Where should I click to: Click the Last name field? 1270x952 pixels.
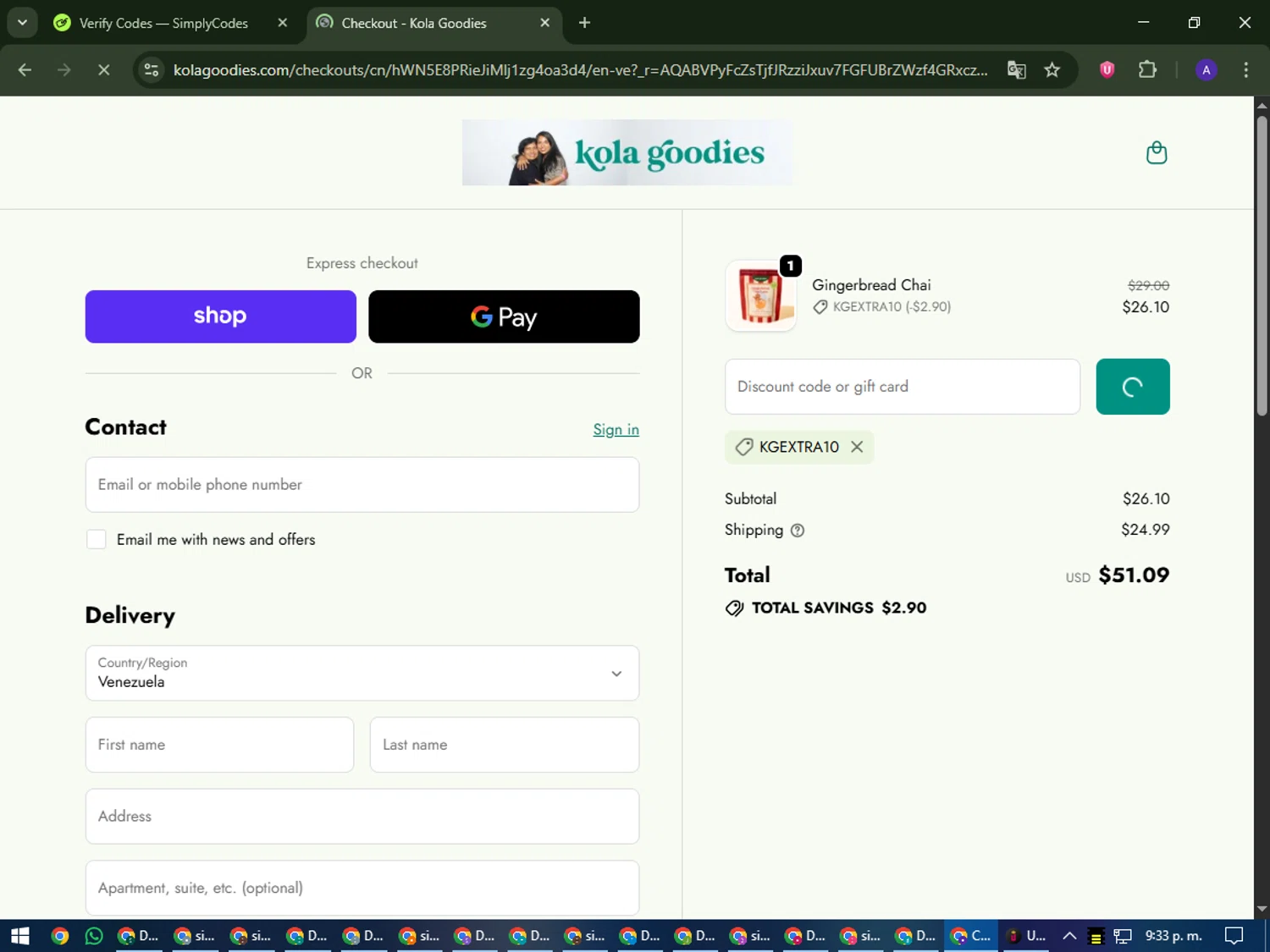click(505, 745)
